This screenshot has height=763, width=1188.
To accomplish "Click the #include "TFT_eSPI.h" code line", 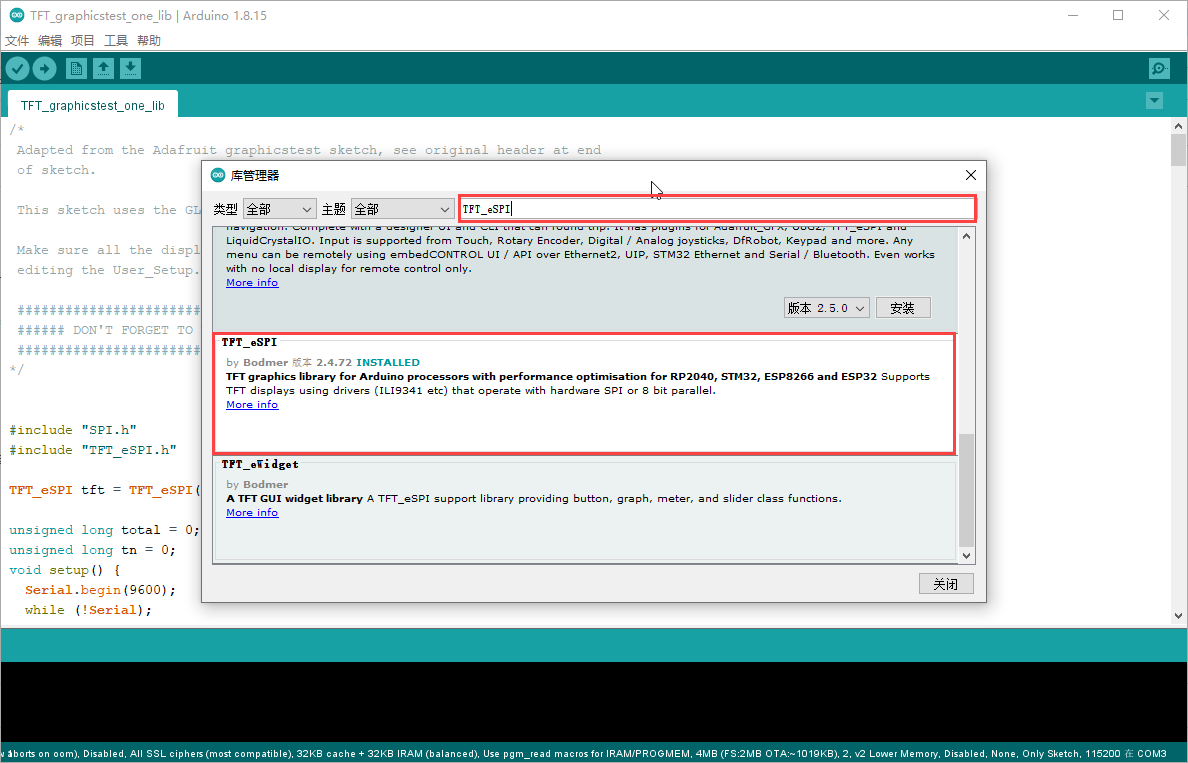I will pyautogui.click(x=92, y=449).
